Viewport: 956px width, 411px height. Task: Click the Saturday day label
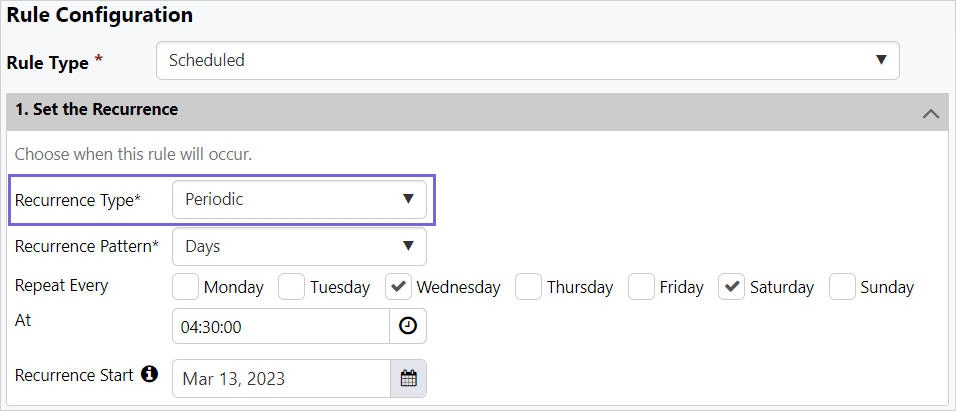782,288
